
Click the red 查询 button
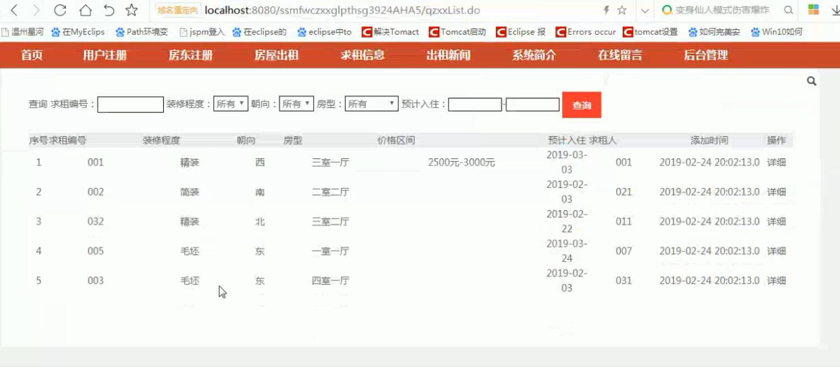581,105
